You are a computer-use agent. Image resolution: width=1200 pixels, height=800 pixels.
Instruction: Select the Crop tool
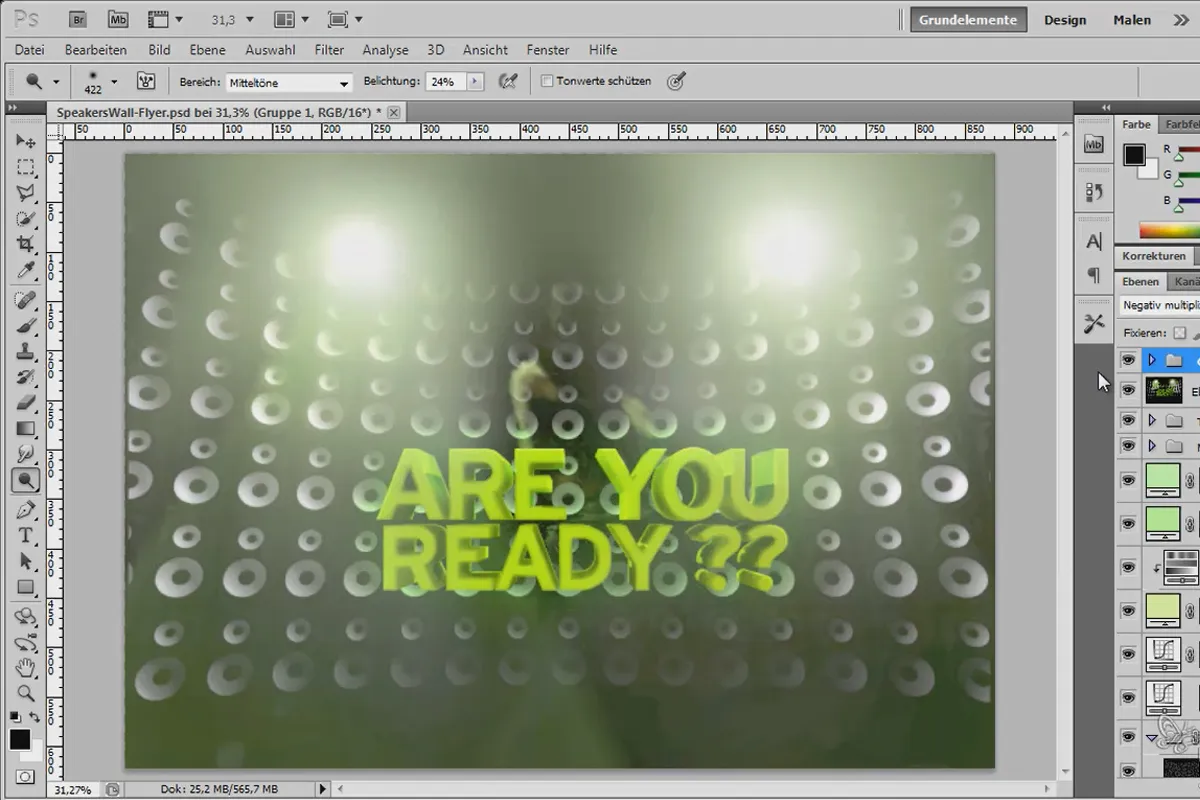point(24,245)
